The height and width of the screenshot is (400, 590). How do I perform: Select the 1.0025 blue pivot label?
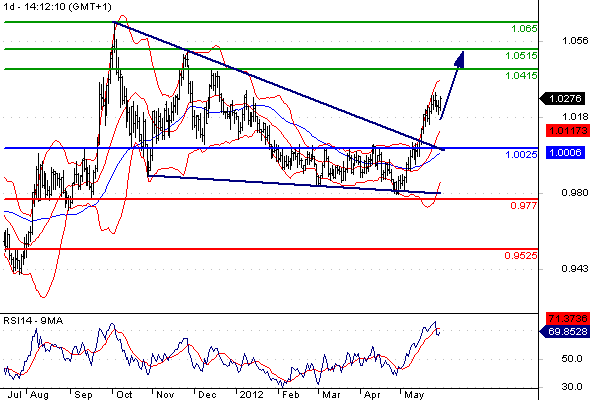click(521, 154)
